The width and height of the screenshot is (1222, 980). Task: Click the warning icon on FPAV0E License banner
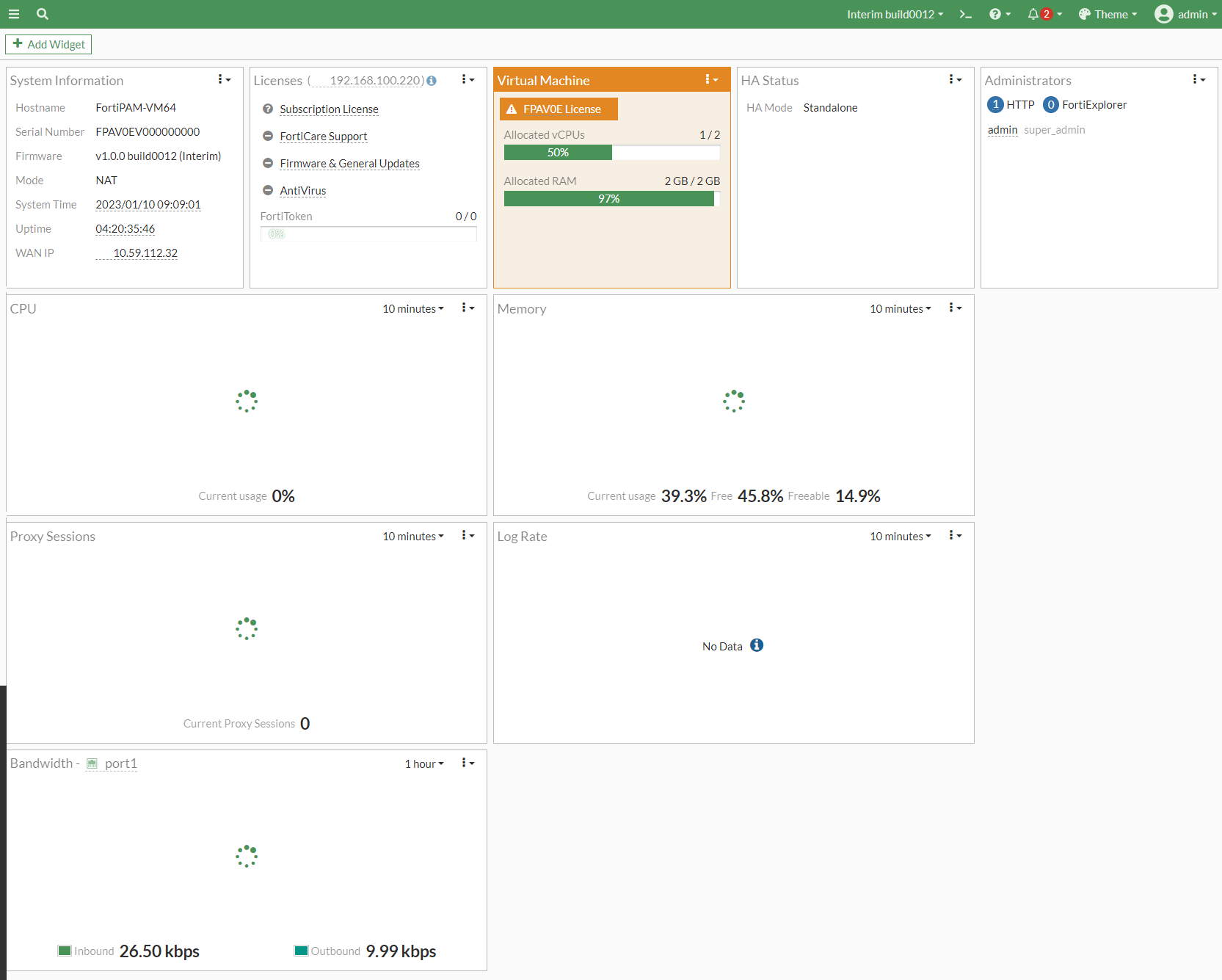click(x=512, y=109)
